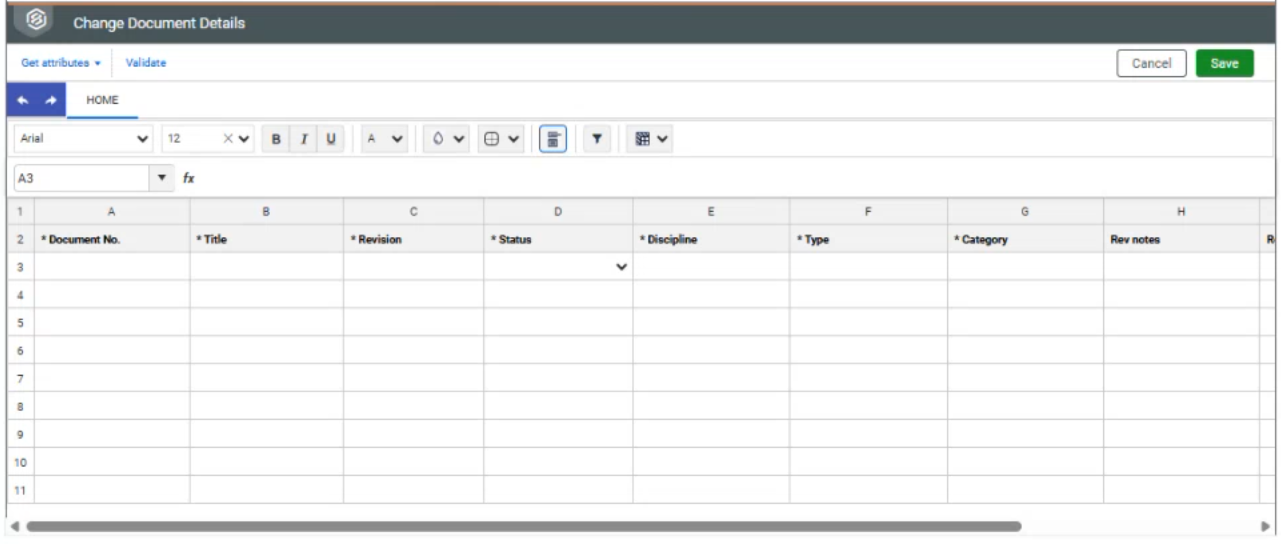Open the cell borders tool
The width and height of the screenshot is (1281, 544).
tap(501, 140)
